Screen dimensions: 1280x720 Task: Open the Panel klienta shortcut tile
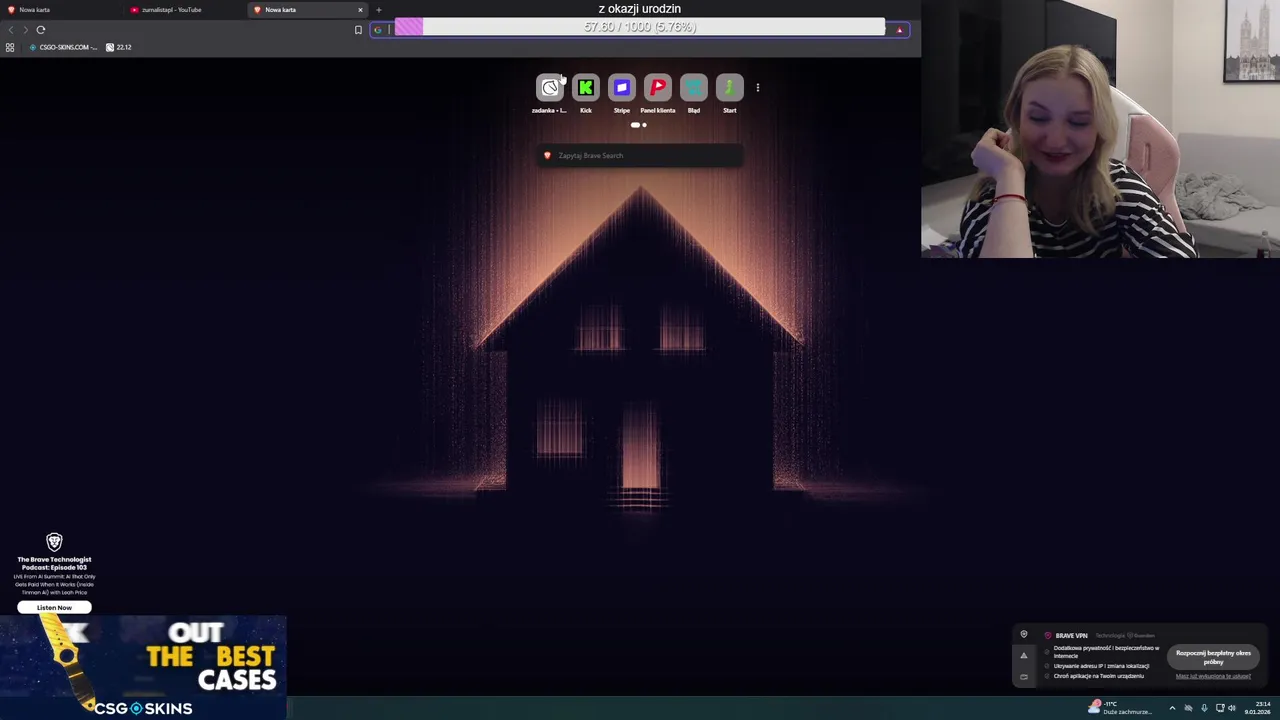tap(658, 88)
